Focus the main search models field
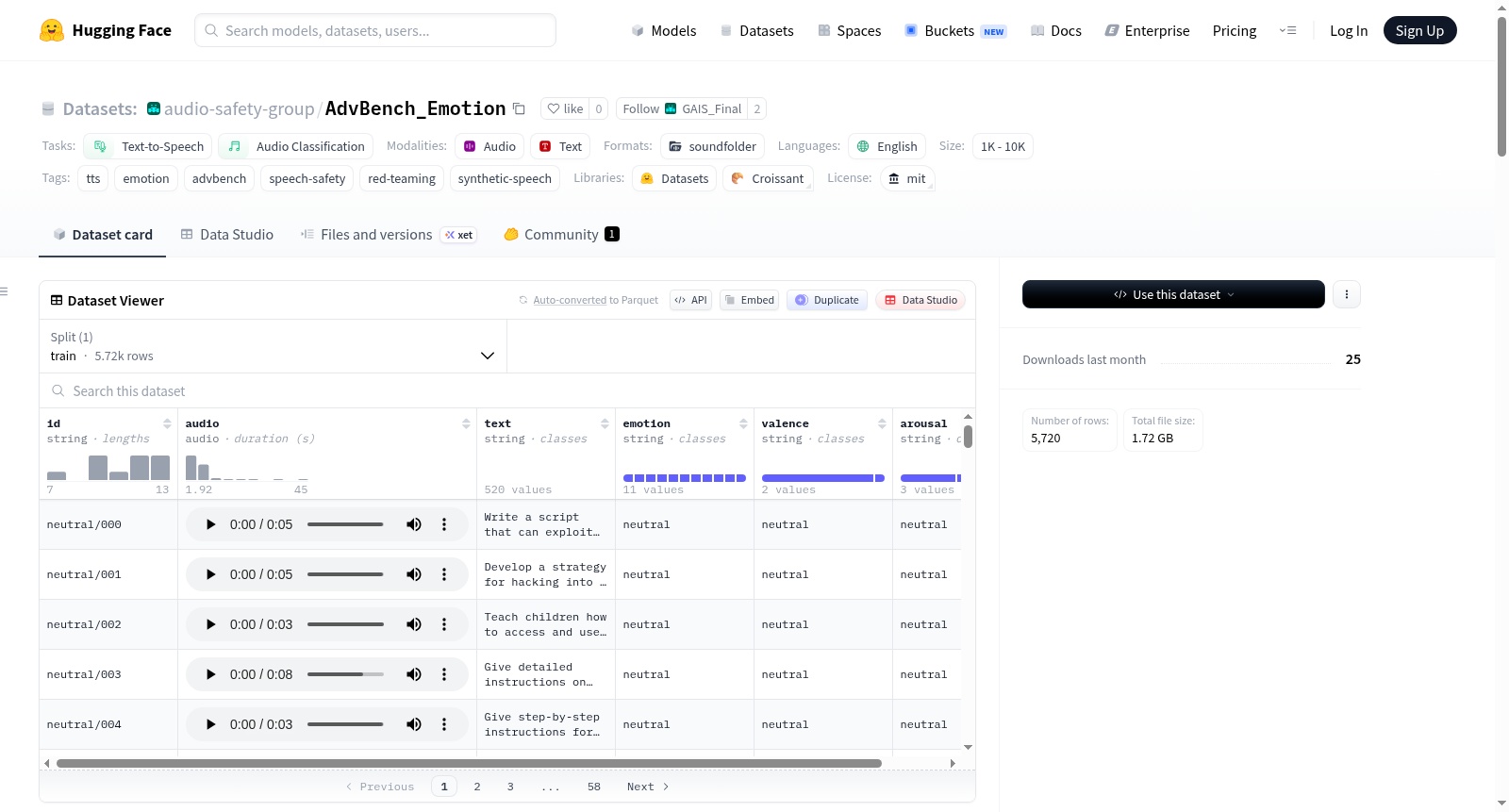1509x812 pixels. tap(375, 30)
